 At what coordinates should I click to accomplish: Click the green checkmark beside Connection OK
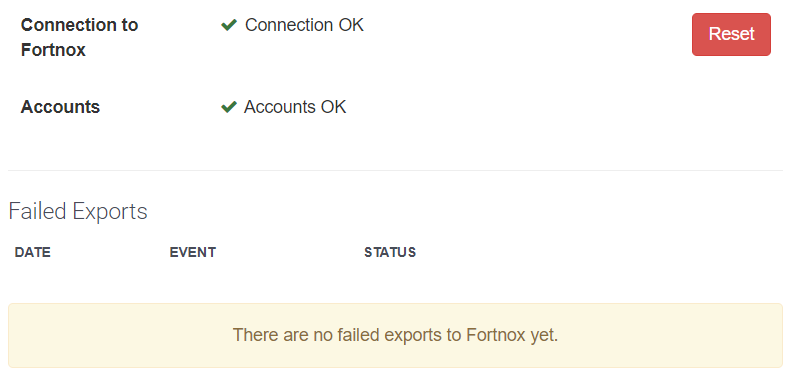pos(229,25)
